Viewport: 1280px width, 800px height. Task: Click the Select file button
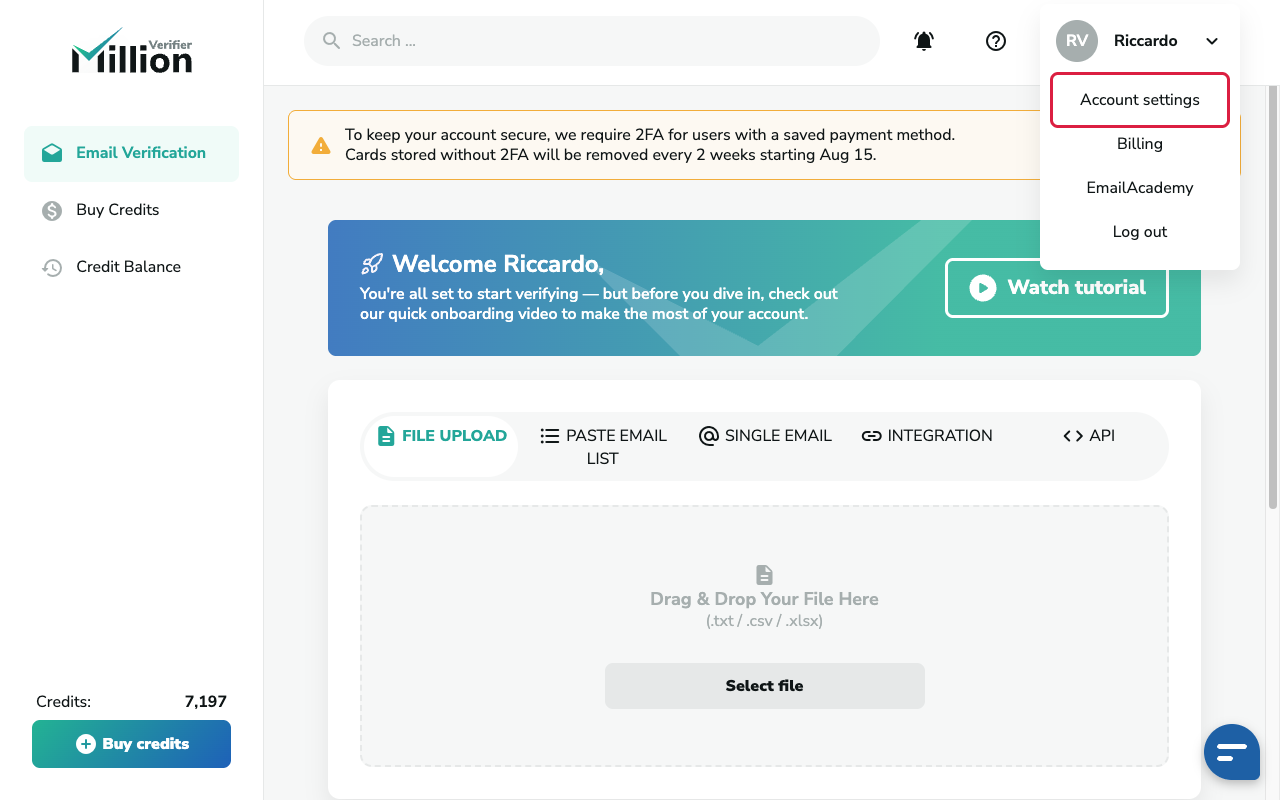click(765, 686)
